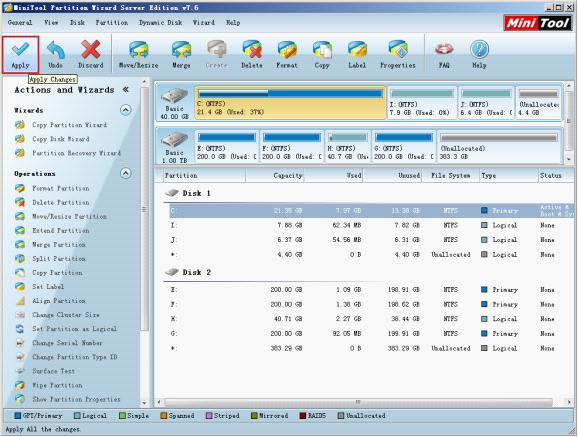The image size is (578, 437).
Task: Open the Properties toolbar icon
Action: click(398, 50)
